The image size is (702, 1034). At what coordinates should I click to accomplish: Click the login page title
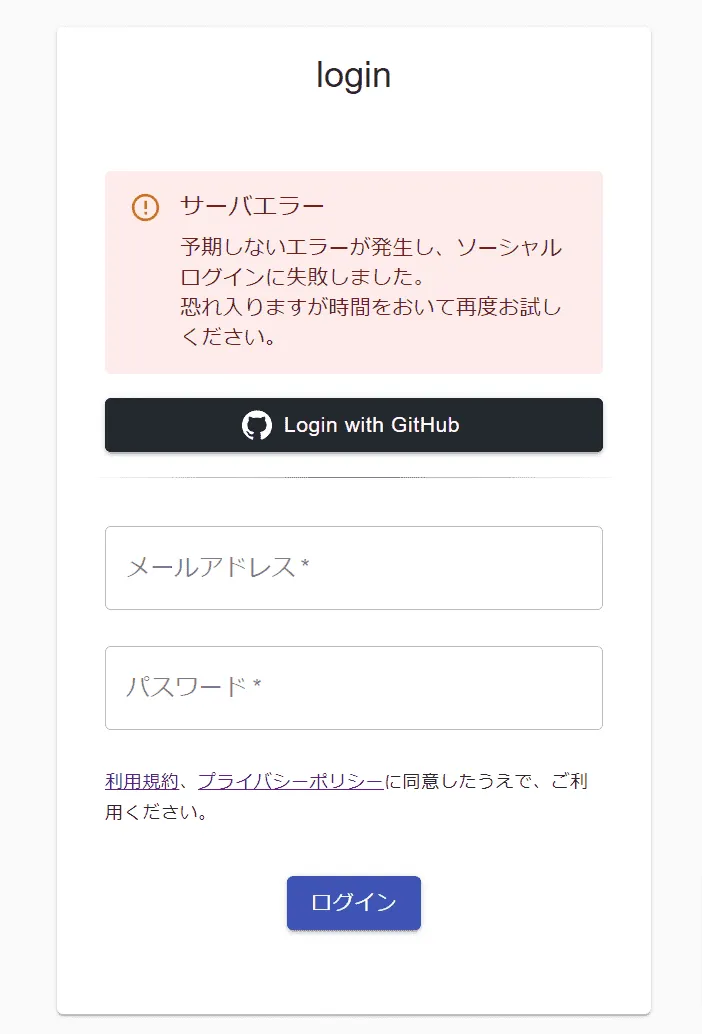click(x=353, y=74)
